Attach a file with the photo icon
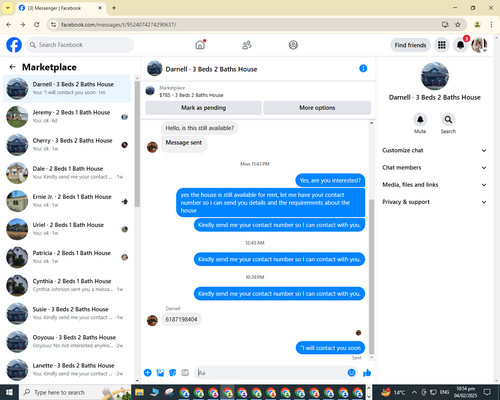 160,373
